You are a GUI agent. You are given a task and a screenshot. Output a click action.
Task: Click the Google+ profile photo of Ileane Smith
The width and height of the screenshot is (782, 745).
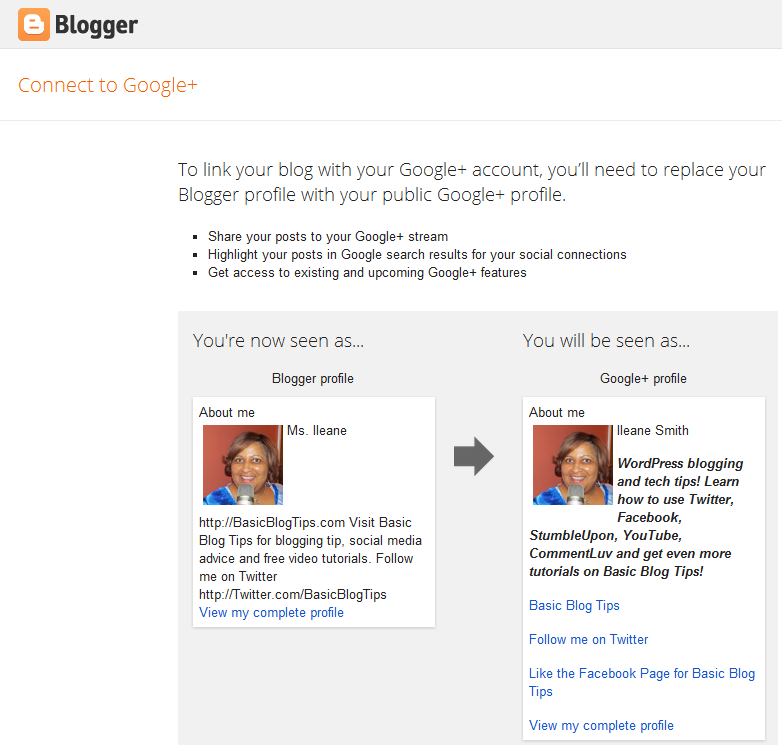(x=573, y=465)
